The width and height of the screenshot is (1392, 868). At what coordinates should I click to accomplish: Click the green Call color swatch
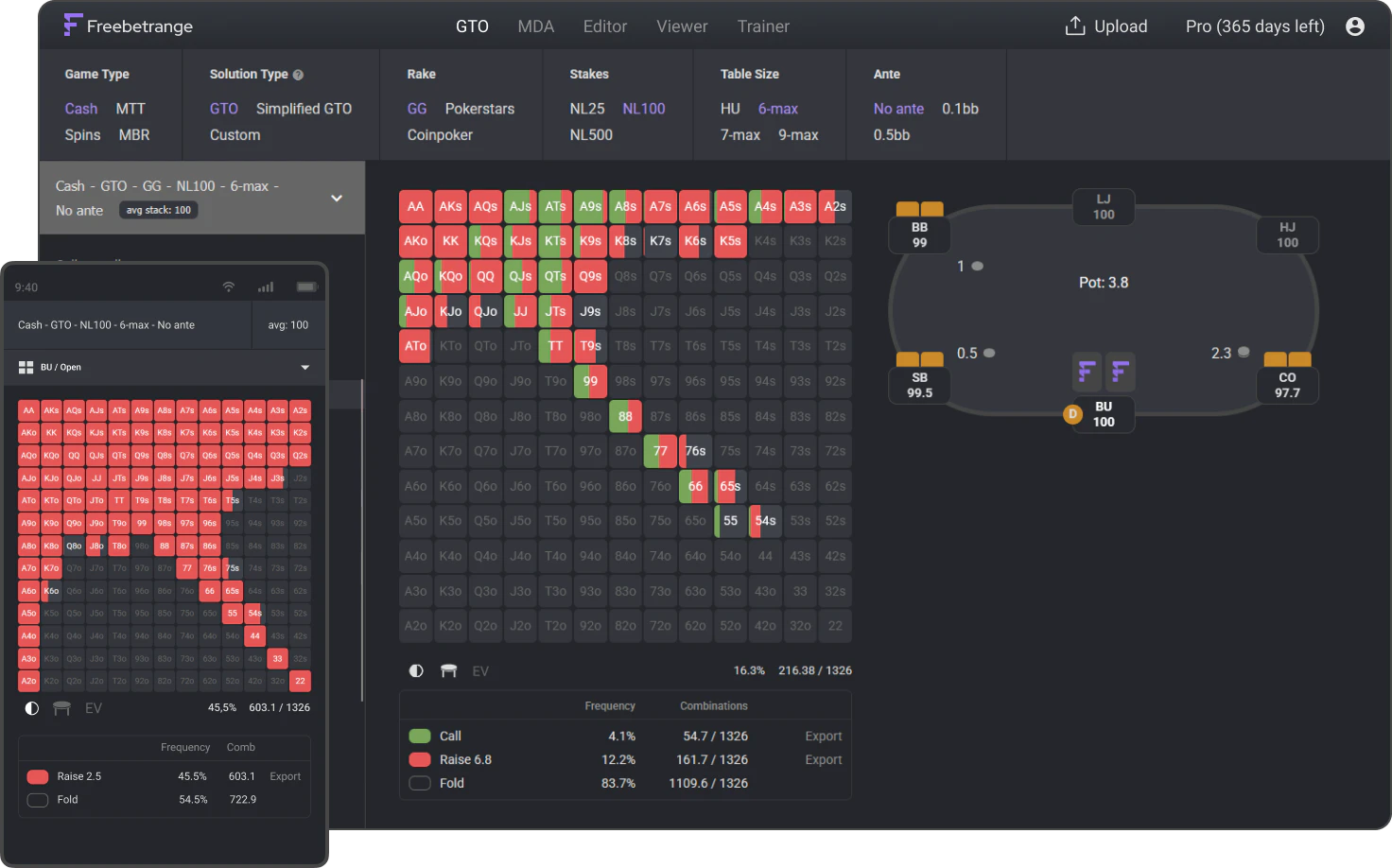click(420, 736)
